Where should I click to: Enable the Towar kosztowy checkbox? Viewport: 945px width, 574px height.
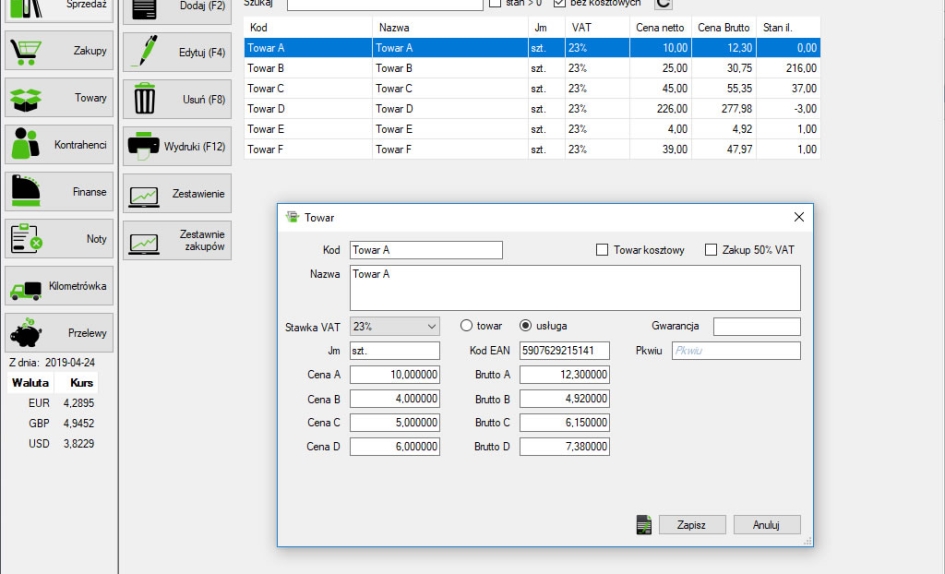pos(603,250)
